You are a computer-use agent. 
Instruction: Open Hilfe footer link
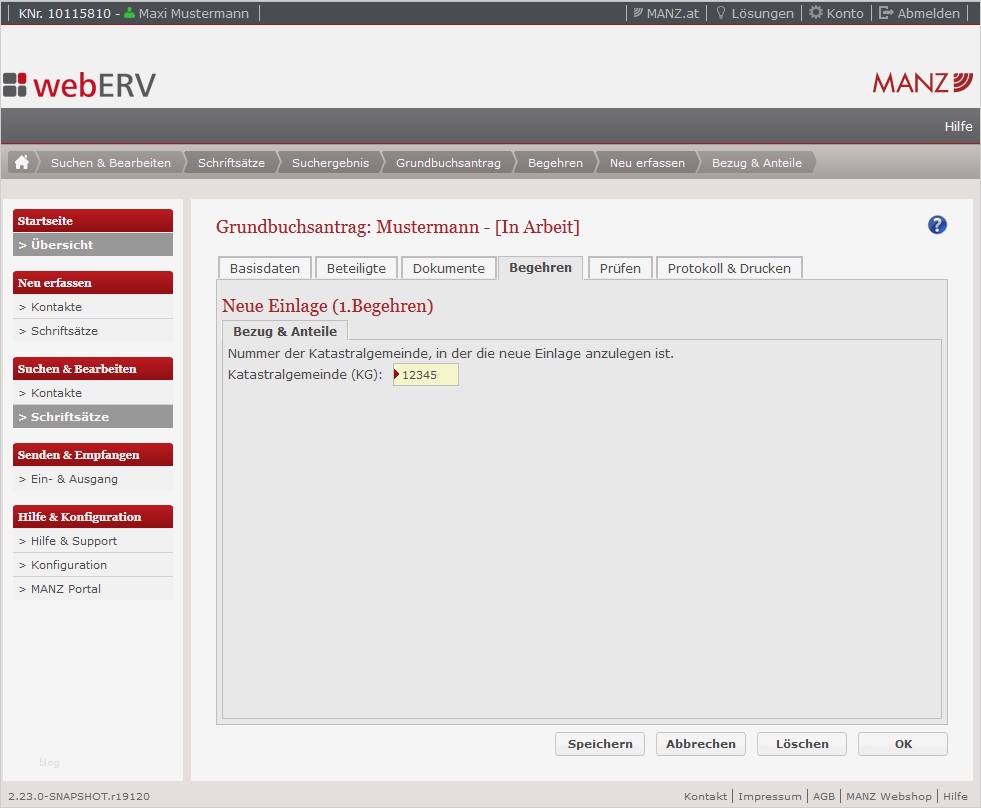click(955, 796)
